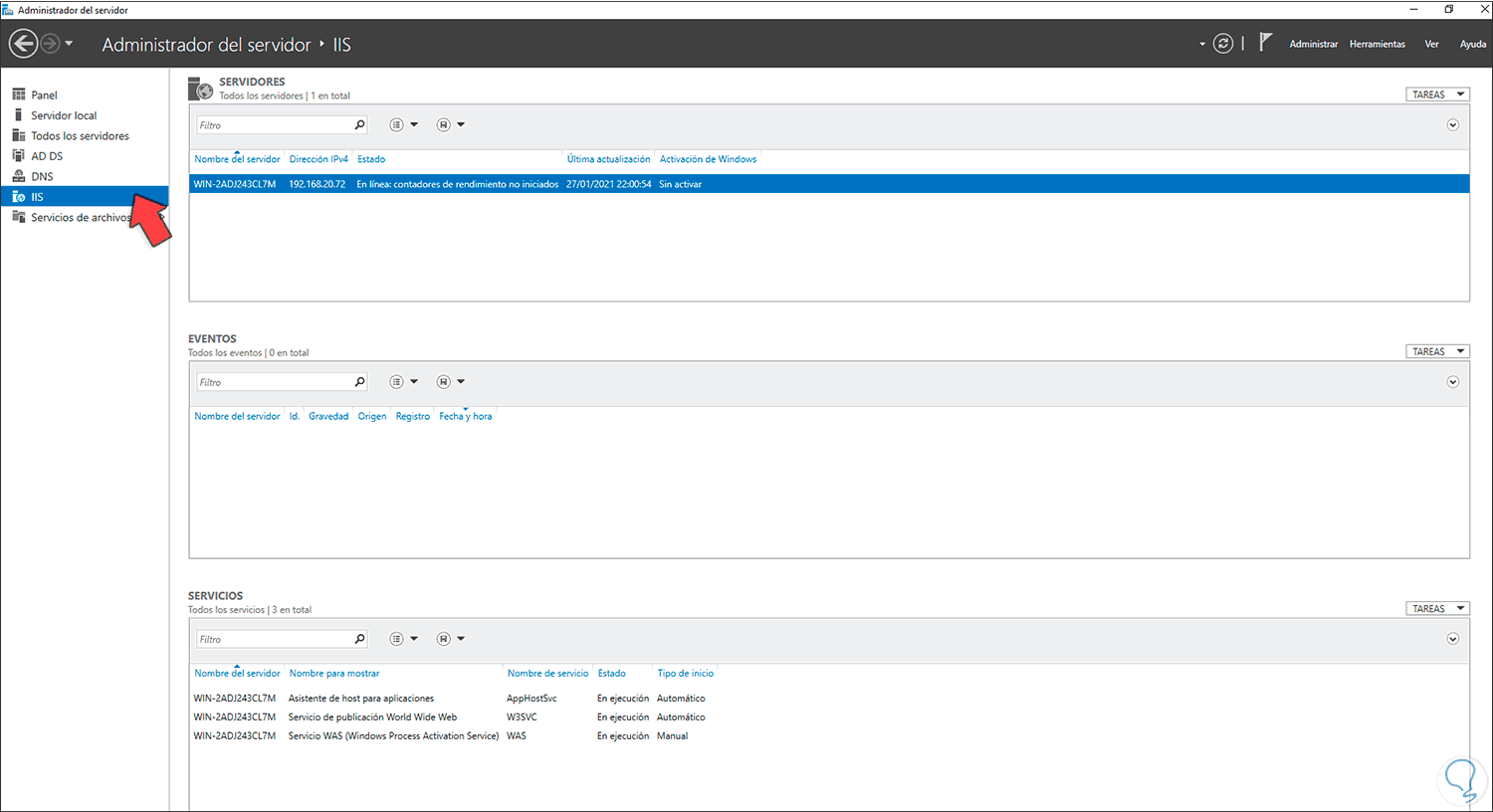Sort events by the Registro column
Screen dimensions: 1493x812
point(413,416)
